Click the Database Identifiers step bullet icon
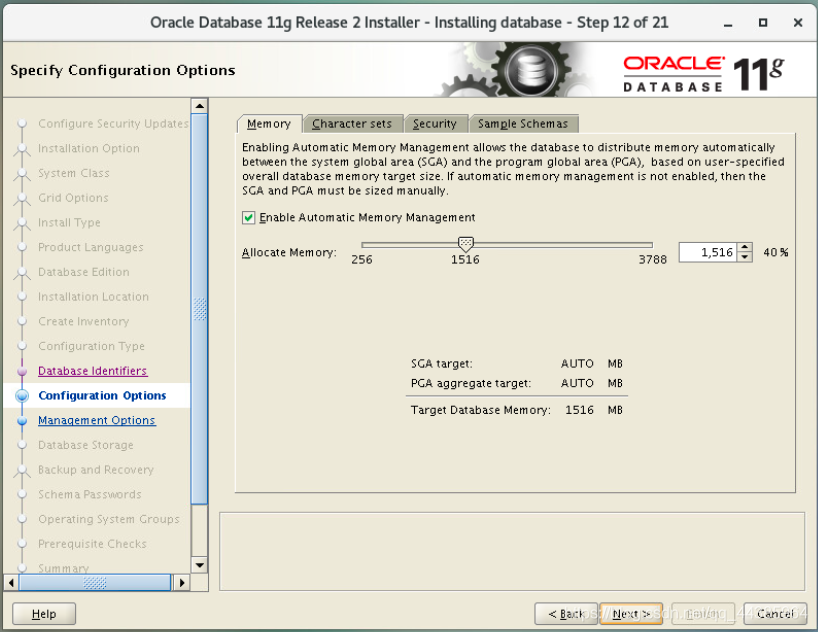The image size is (818, 632). coord(22,371)
